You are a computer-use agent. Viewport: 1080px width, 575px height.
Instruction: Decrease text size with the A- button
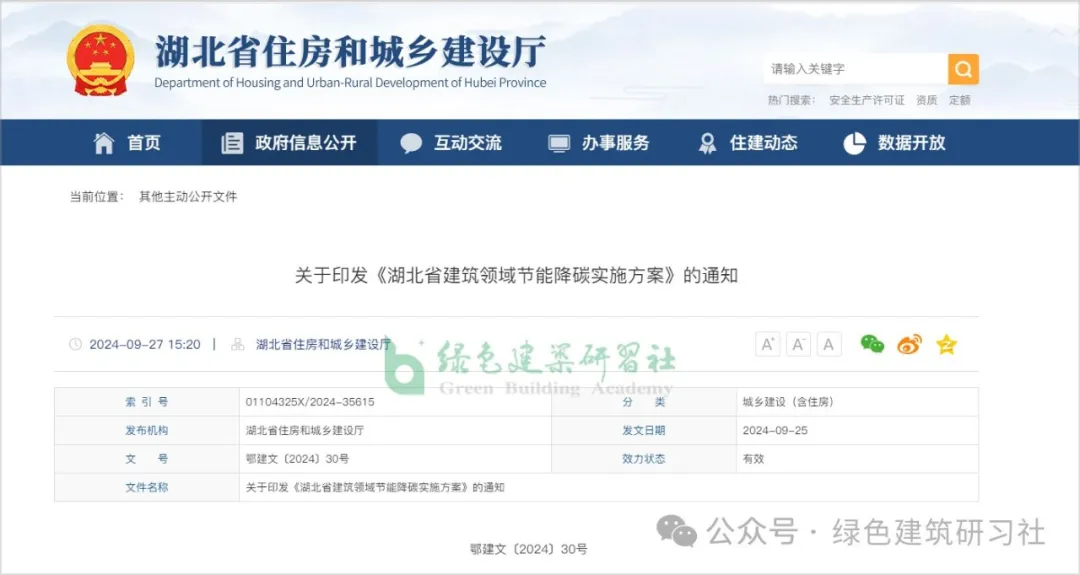click(x=798, y=344)
